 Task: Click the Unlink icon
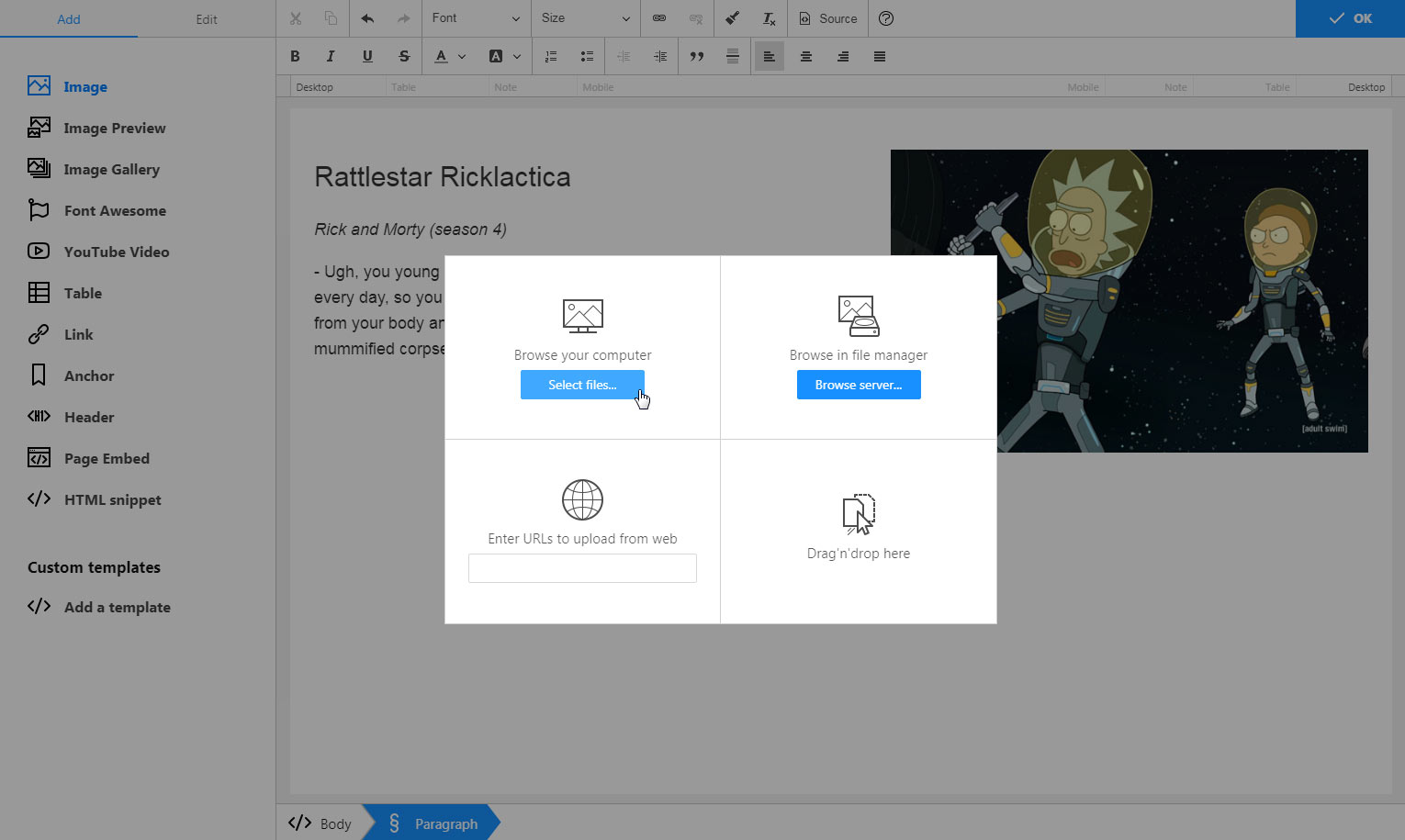(x=696, y=18)
